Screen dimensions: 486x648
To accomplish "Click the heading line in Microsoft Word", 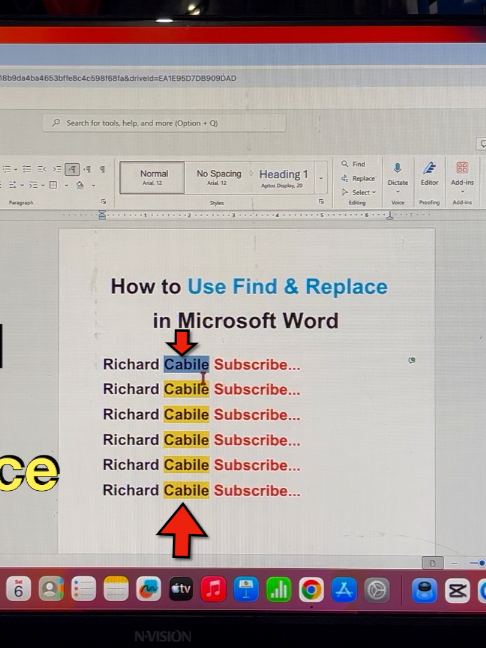I will [246, 321].
